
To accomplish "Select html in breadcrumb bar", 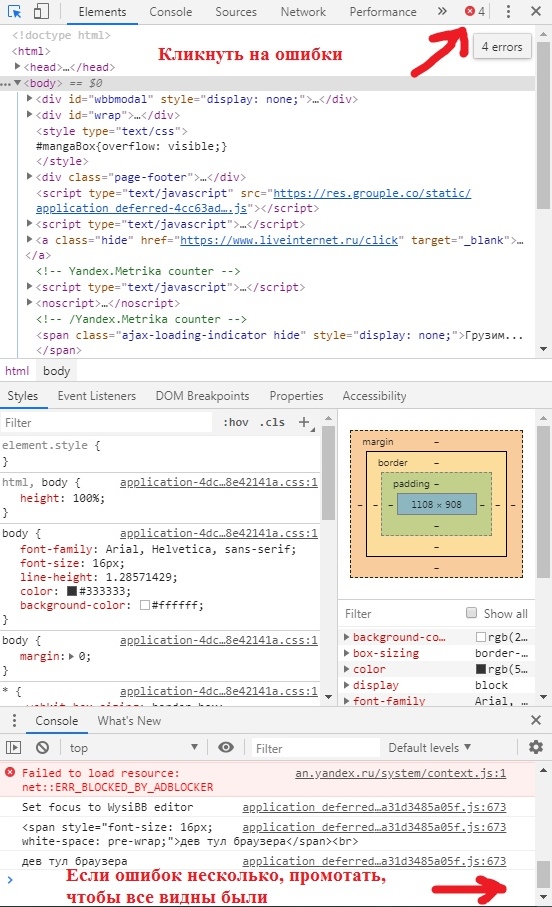I will [17, 371].
